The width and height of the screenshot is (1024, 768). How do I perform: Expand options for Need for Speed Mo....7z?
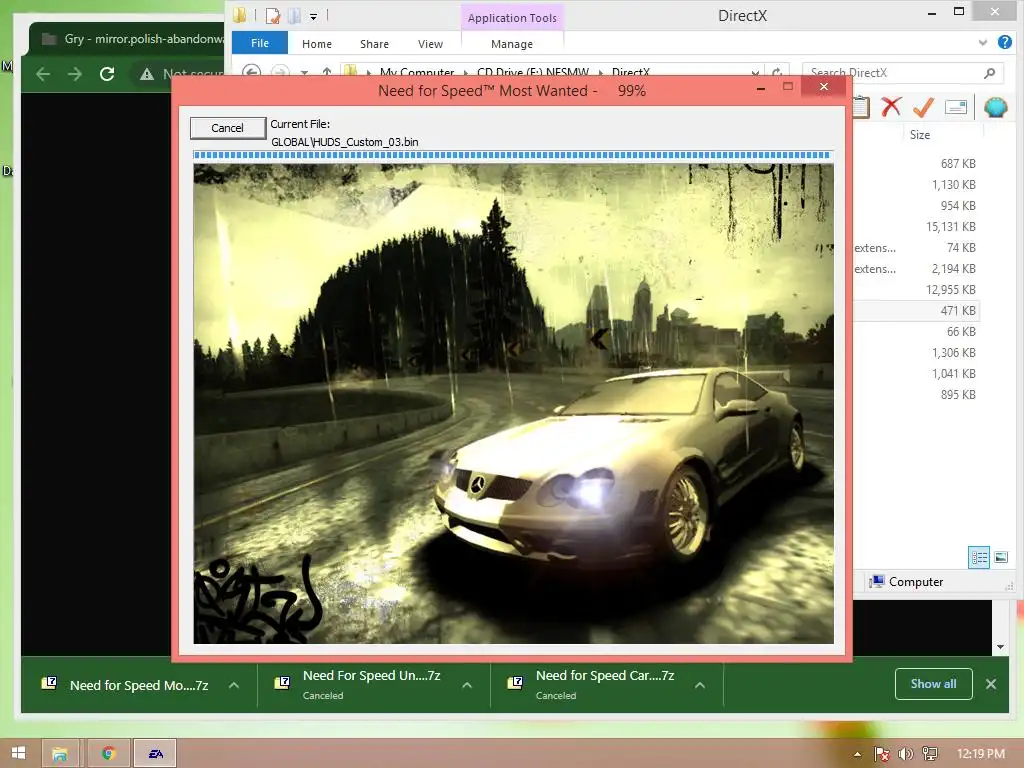(234, 685)
